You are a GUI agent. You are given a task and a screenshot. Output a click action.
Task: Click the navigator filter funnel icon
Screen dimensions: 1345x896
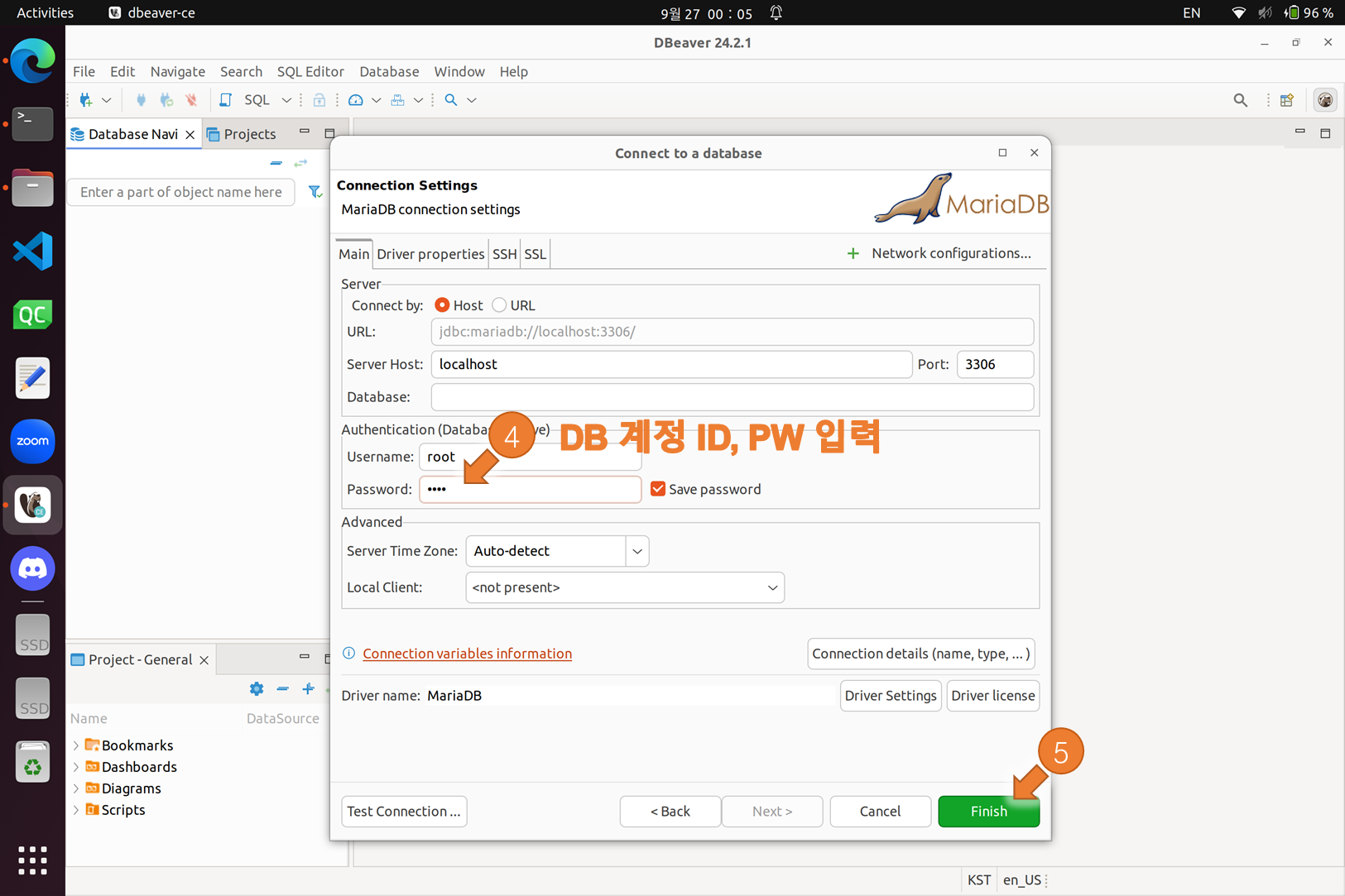tap(315, 192)
